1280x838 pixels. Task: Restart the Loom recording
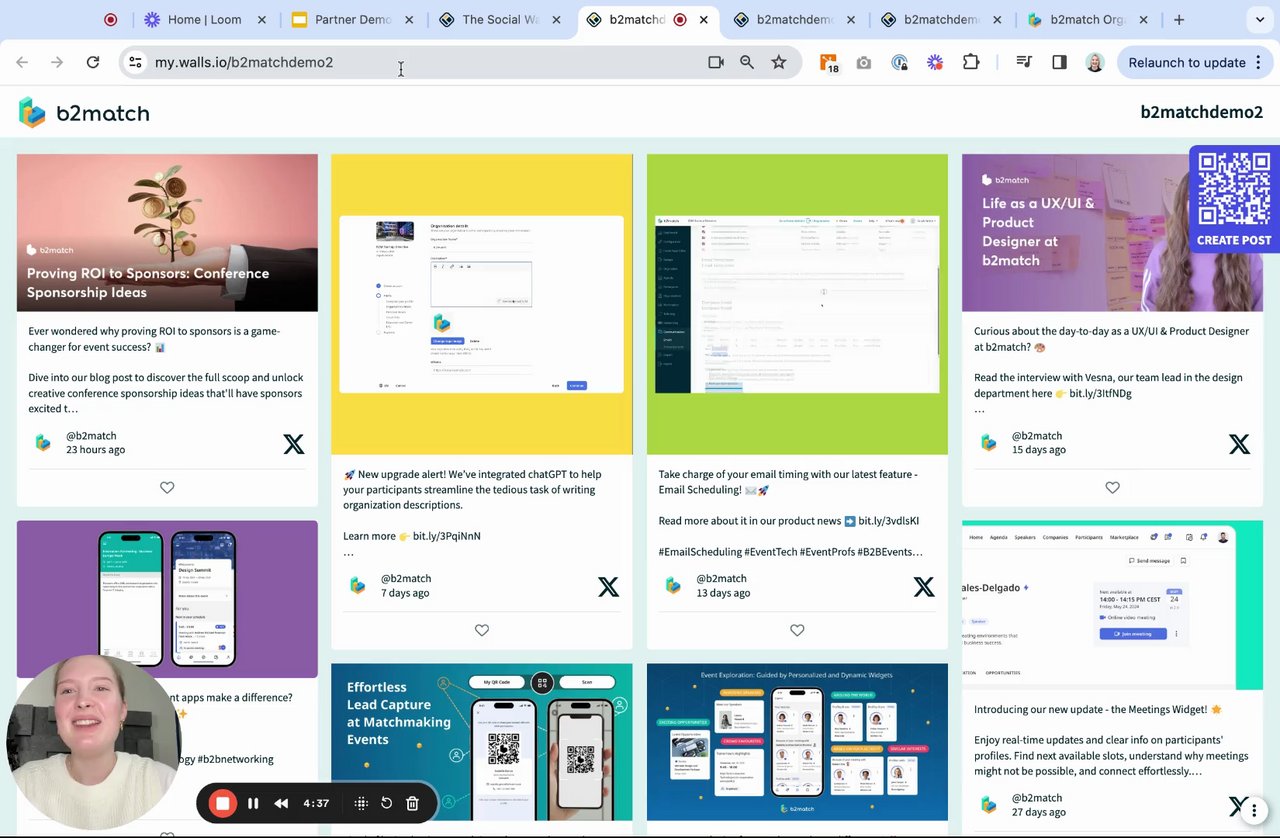pos(387,803)
